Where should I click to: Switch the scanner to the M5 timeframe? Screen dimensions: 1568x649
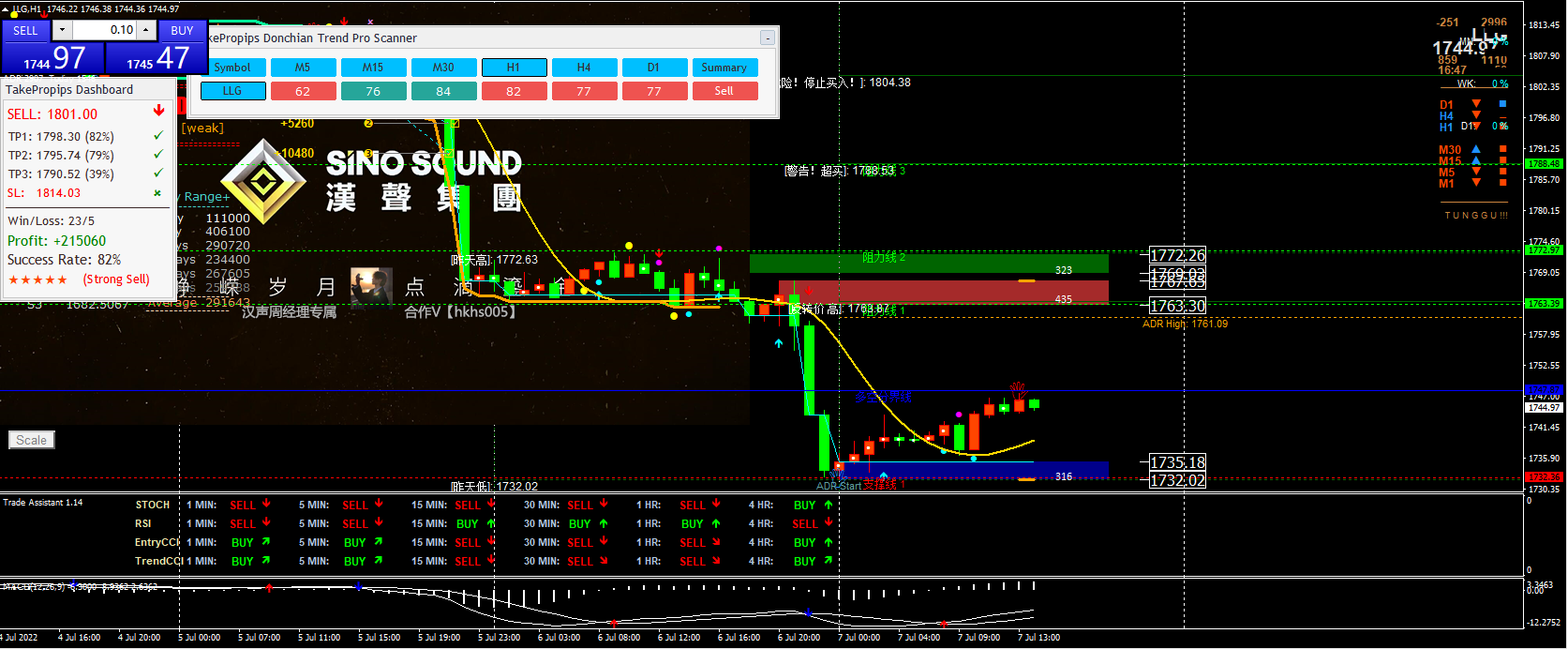(303, 68)
